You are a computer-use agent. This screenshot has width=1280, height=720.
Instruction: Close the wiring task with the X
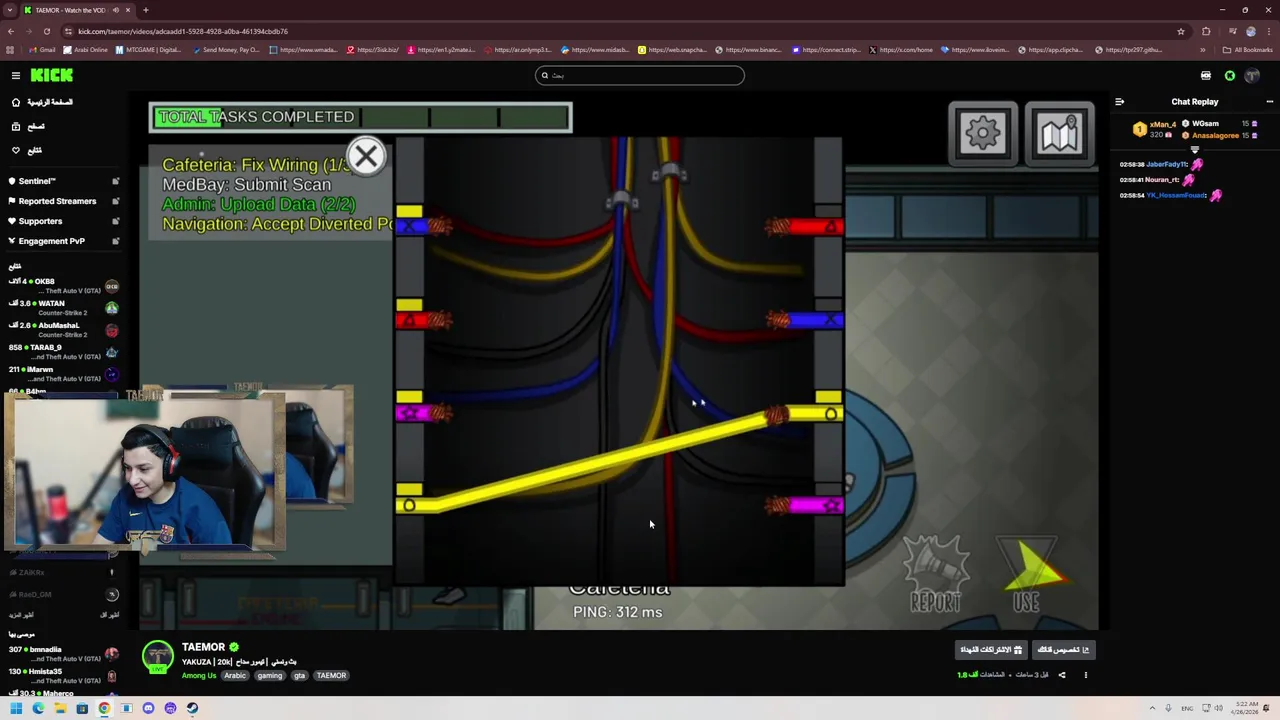tap(366, 157)
